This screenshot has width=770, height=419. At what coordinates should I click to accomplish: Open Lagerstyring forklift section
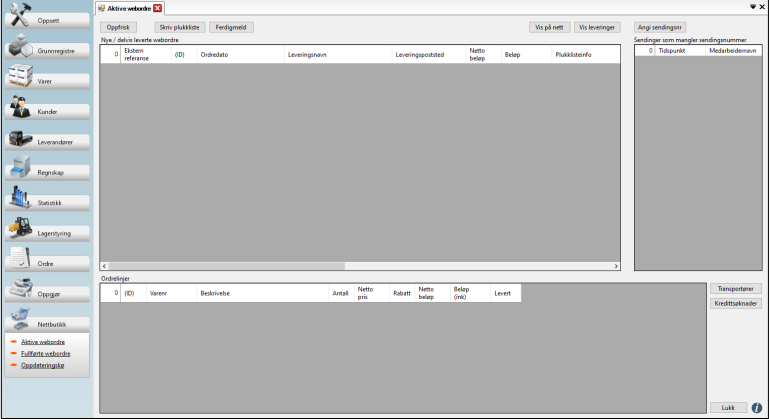pyautogui.click(x=46, y=232)
